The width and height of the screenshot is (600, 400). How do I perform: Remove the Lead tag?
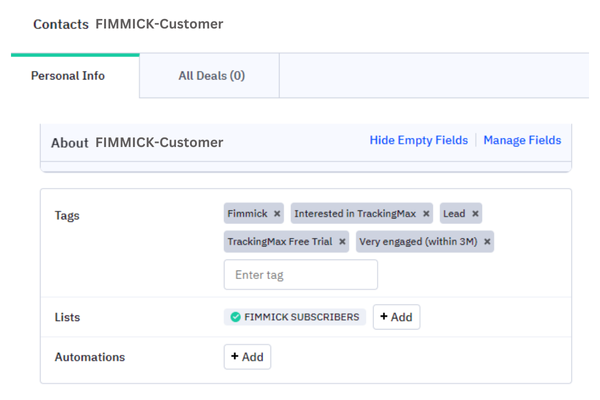pos(475,214)
